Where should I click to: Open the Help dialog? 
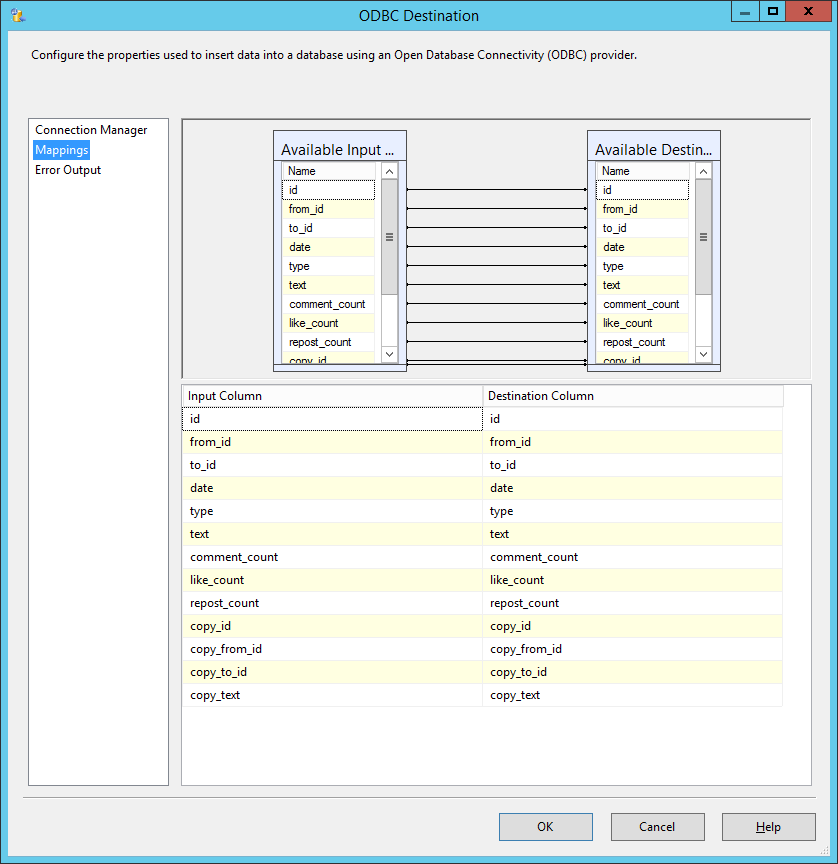pos(768,826)
